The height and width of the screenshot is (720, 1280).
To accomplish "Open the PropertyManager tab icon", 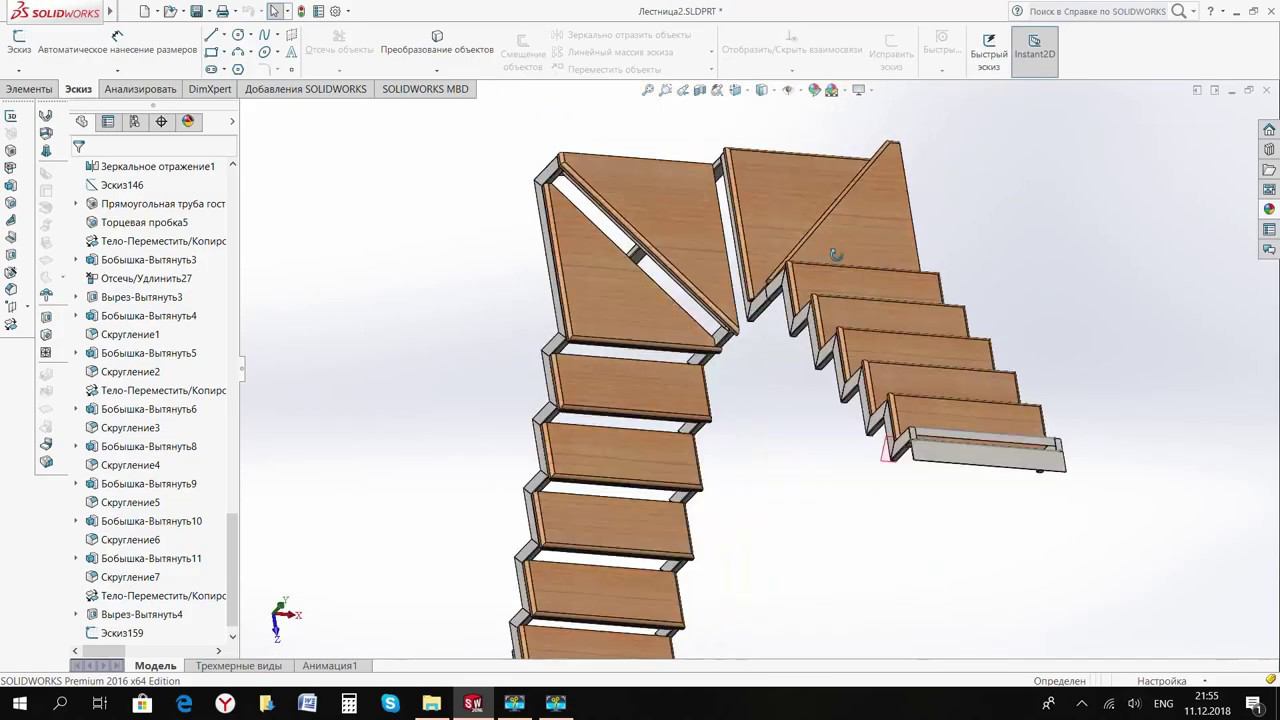I will [x=108, y=121].
